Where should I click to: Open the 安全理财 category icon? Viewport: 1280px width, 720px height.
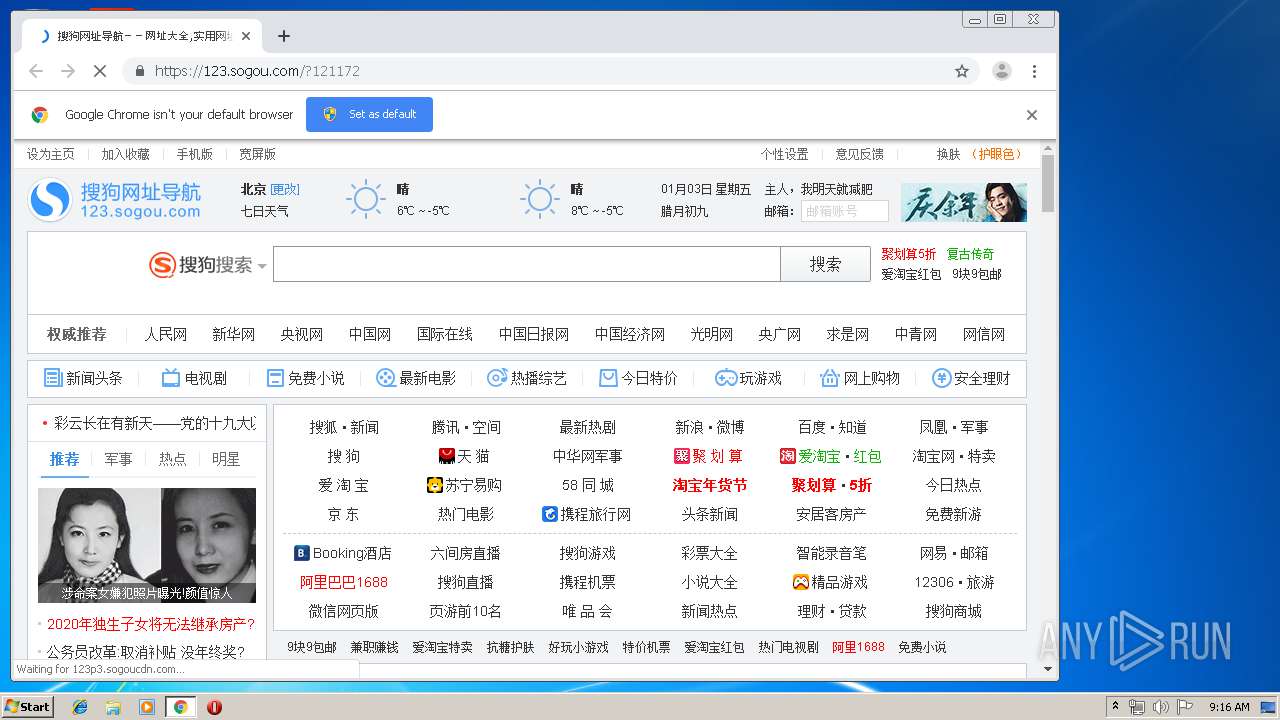(x=941, y=378)
